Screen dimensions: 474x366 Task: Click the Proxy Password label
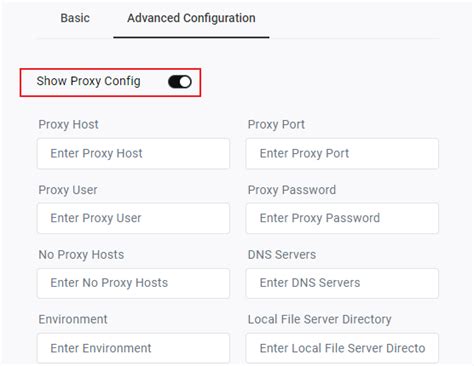point(292,190)
